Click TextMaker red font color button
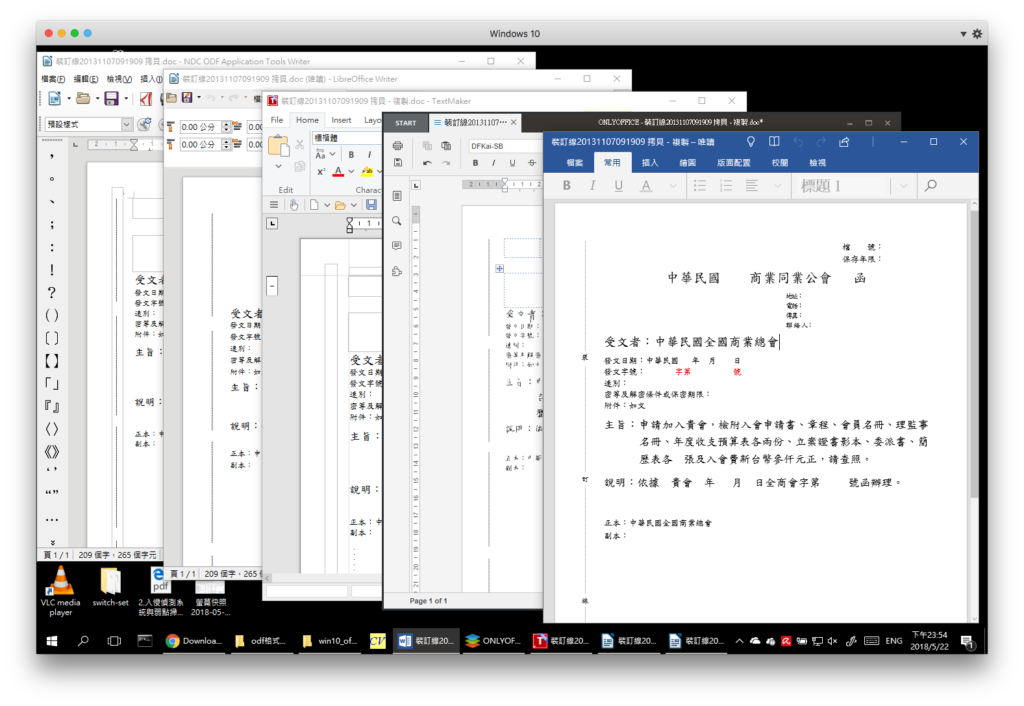Image resolution: width=1024 pixels, height=706 pixels. (338, 172)
